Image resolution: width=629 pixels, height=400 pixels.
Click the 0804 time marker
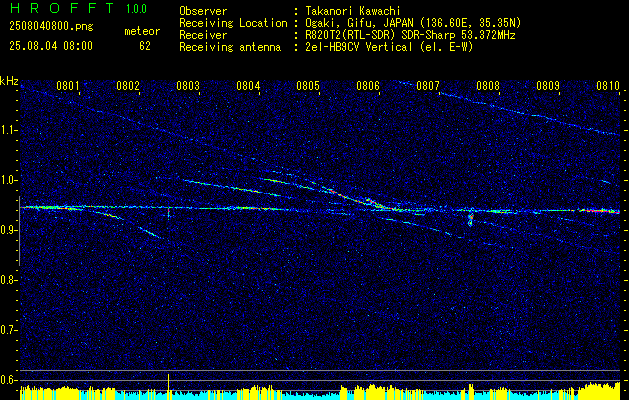[248, 85]
